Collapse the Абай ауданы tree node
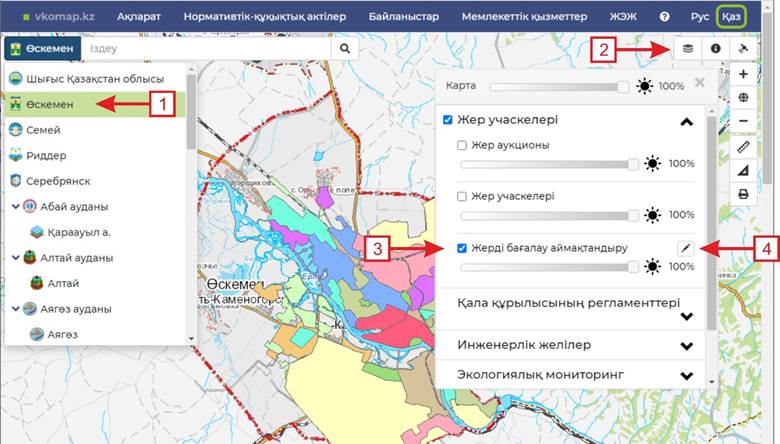This screenshot has width=780, height=444. tap(16, 207)
